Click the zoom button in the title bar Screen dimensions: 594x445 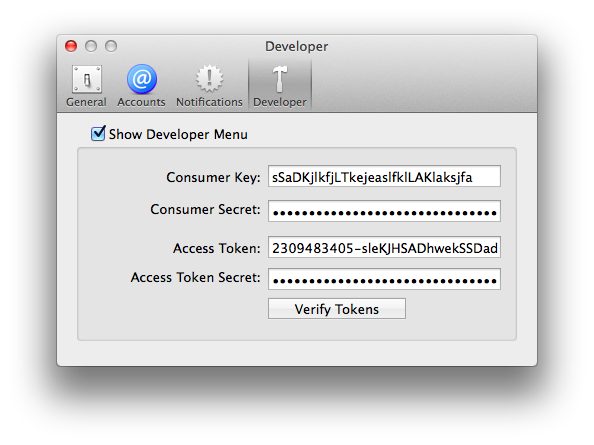click(111, 46)
